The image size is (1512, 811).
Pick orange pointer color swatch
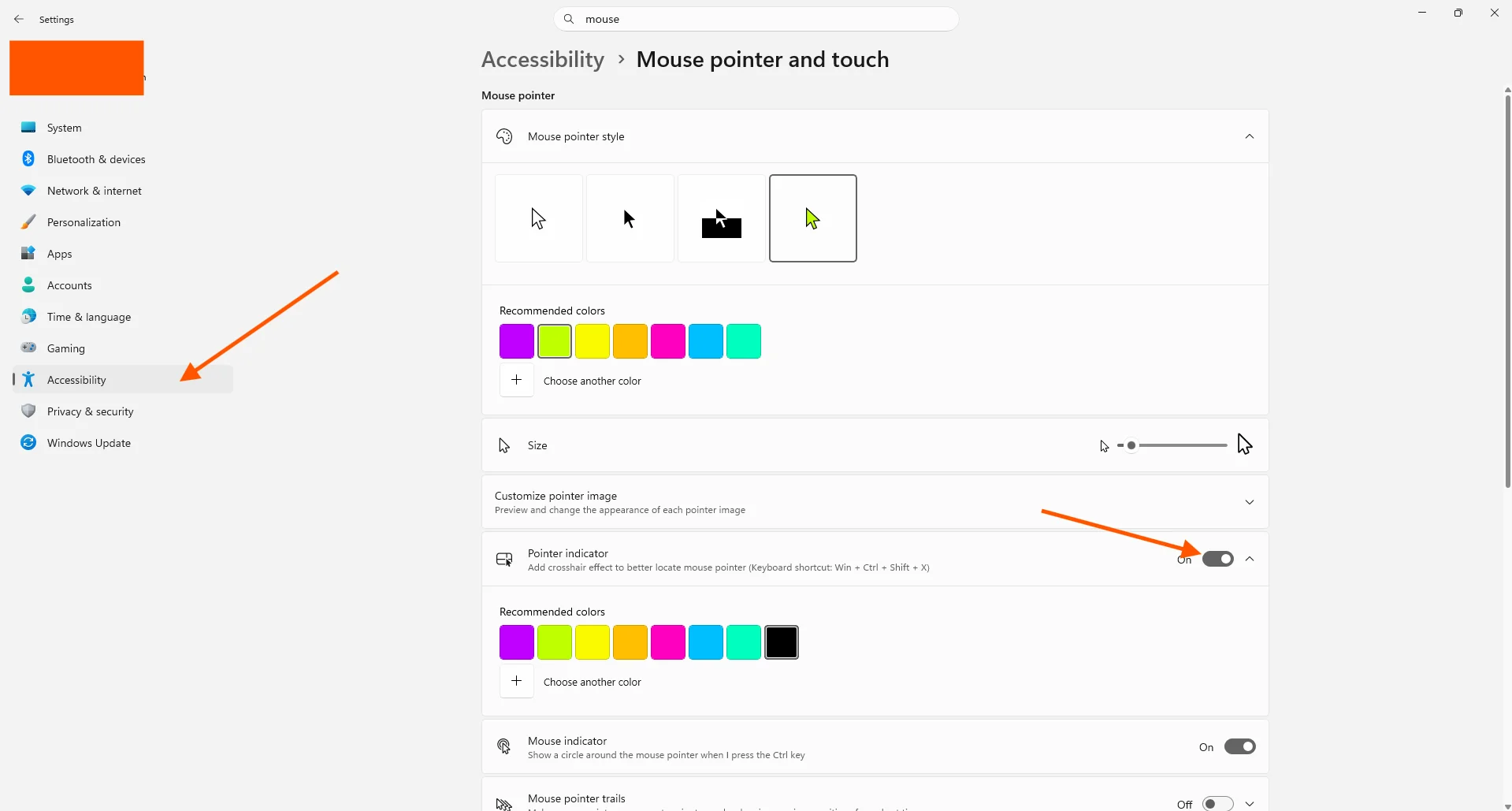point(630,341)
